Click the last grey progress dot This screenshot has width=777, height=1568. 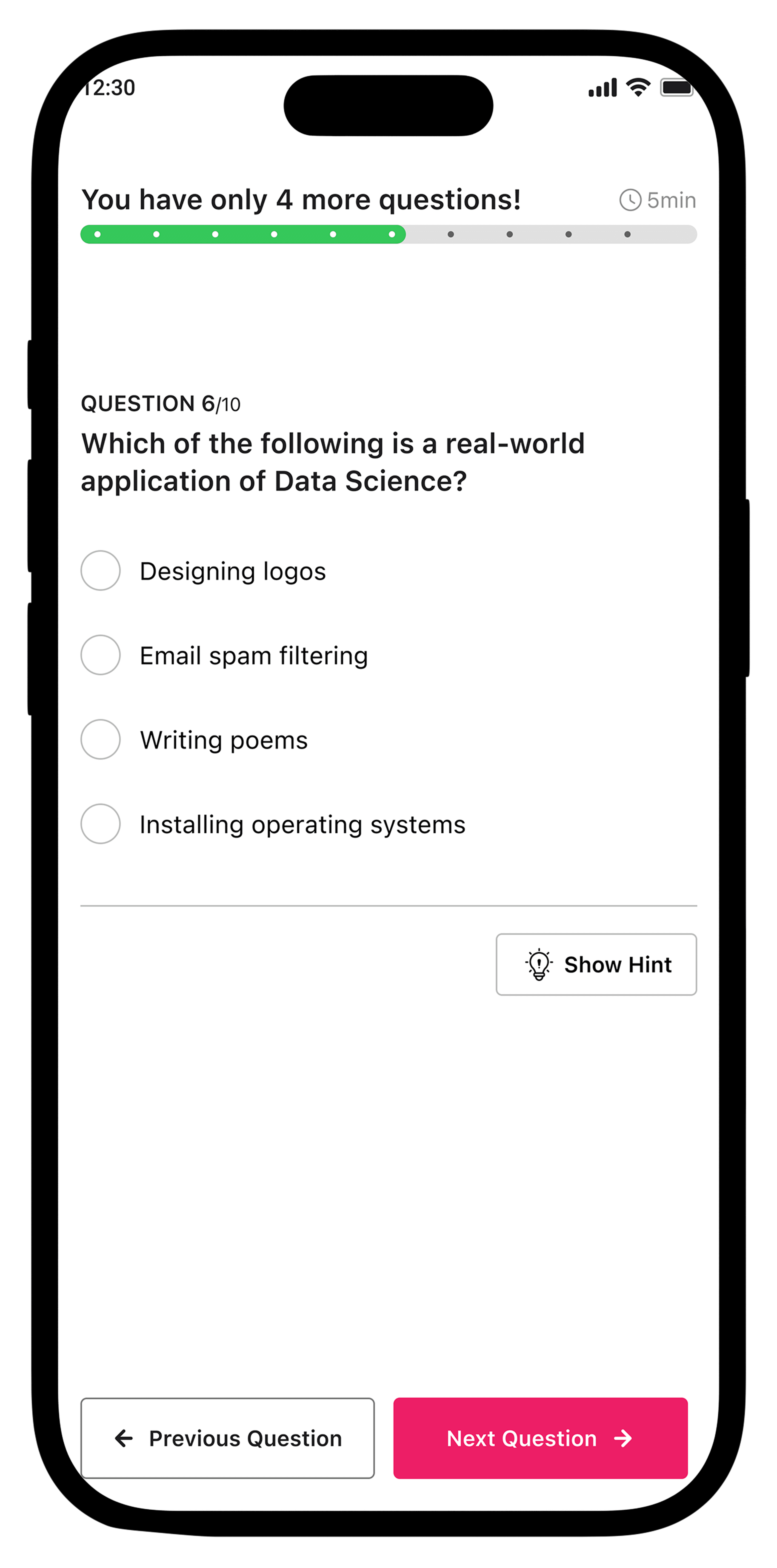coord(627,234)
